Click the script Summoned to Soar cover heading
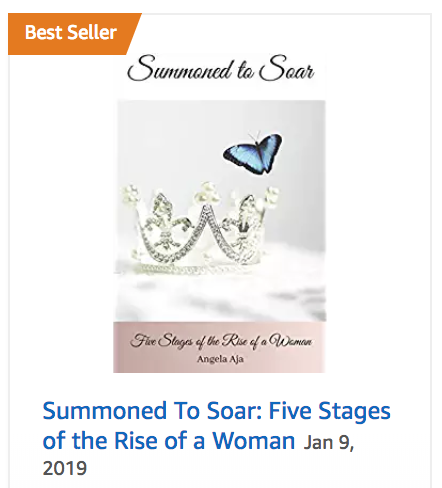442x488 pixels. pos(221,69)
